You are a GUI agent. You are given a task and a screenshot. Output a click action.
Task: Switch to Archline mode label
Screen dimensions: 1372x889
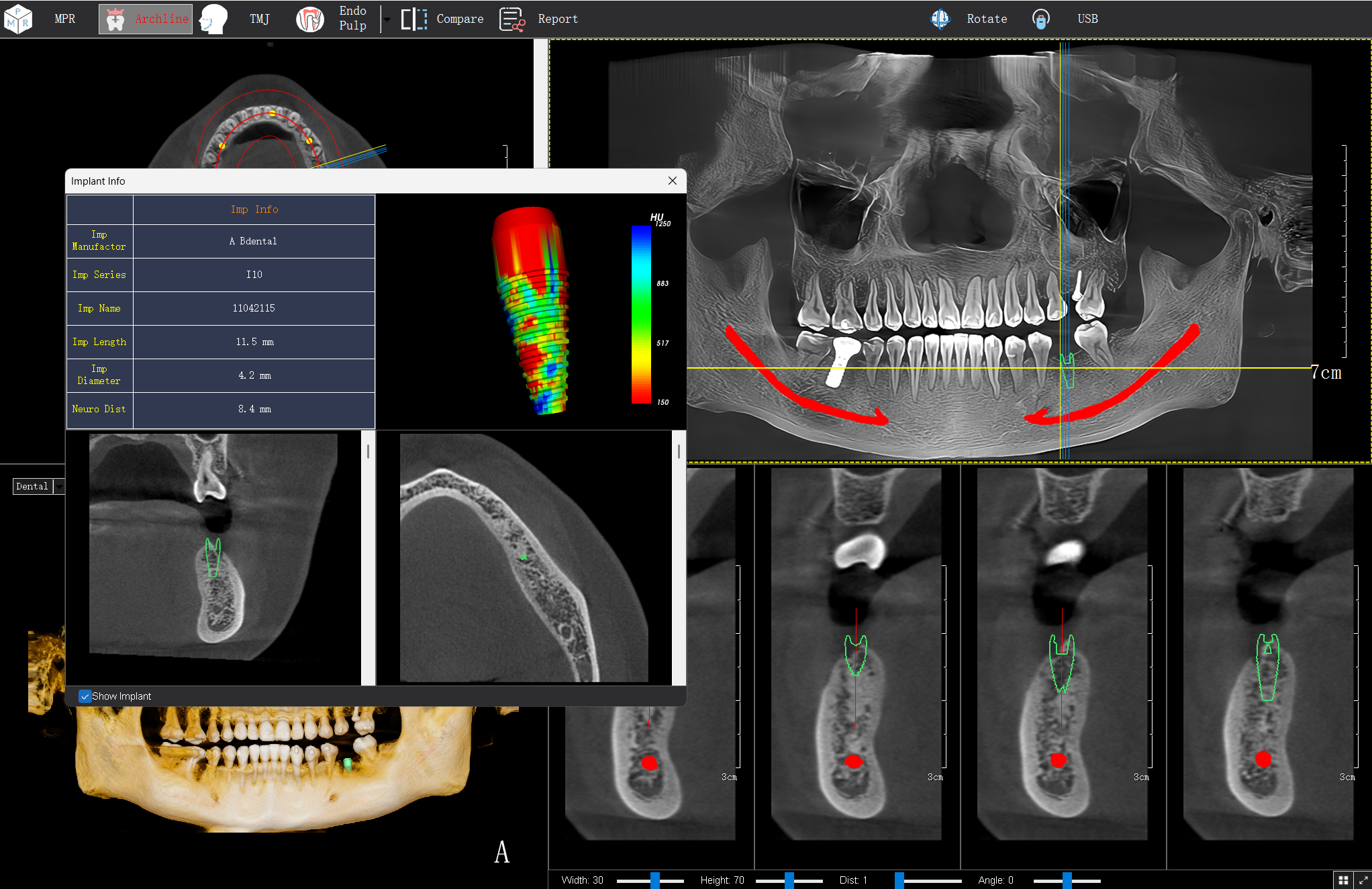coord(162,19)
